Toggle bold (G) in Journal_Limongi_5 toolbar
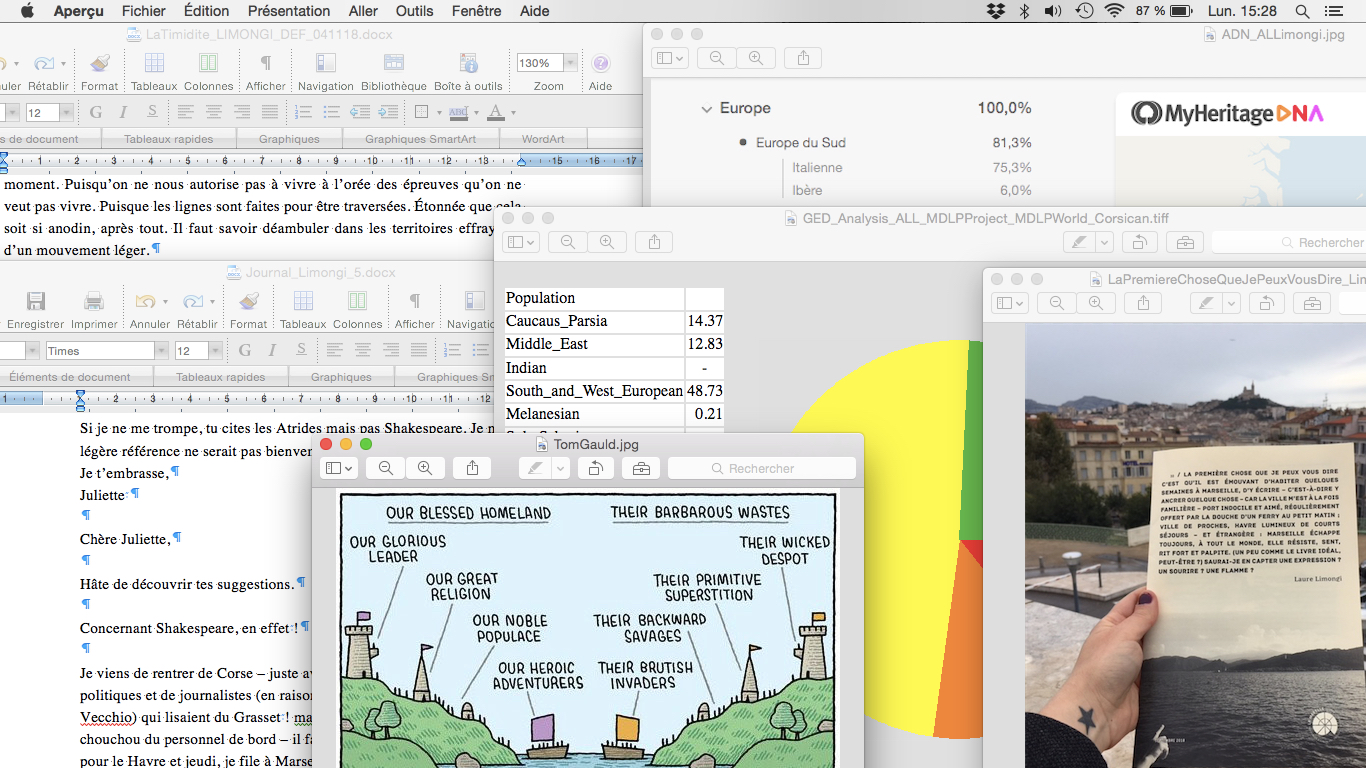 pos(245,350)
